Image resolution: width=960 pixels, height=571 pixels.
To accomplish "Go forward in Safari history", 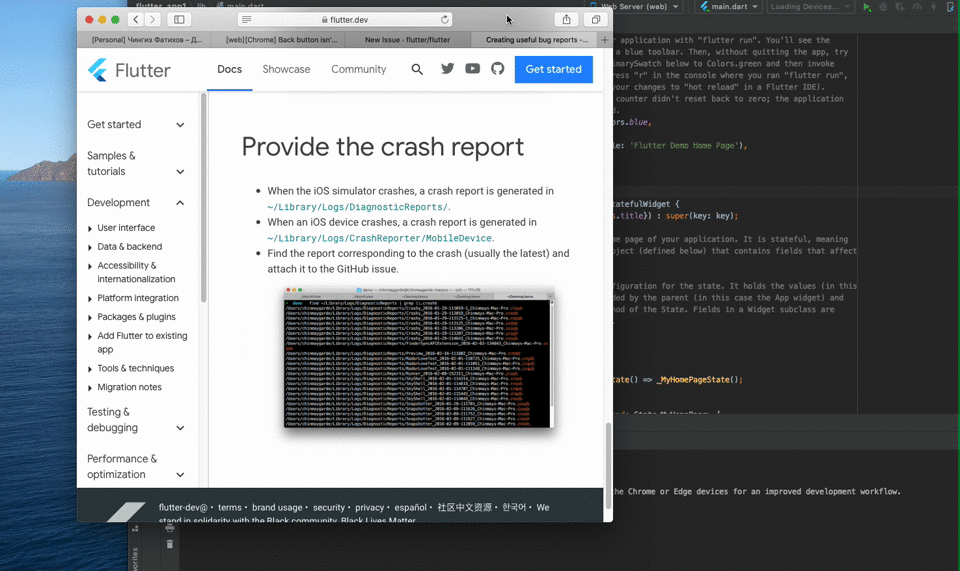I will pyautogui.click(x=152, y=20).
